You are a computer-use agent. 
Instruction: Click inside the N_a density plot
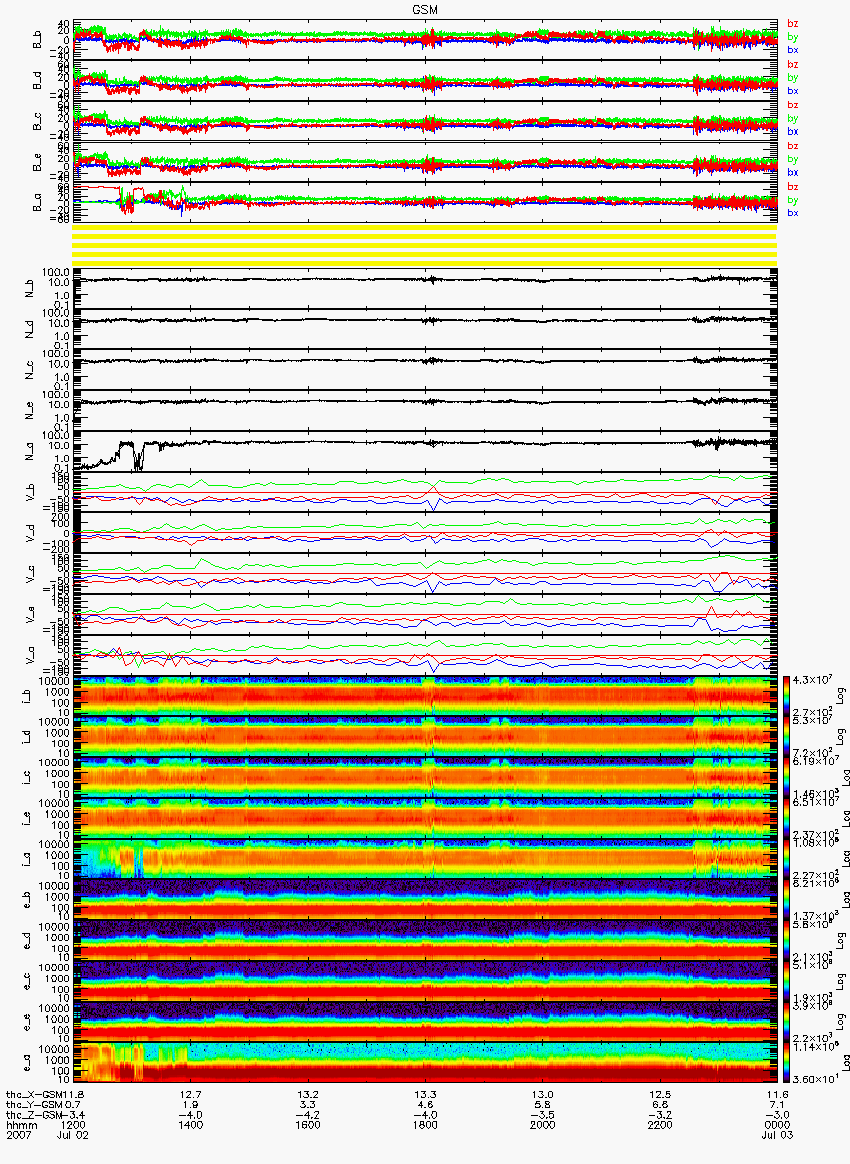click(425, 451)
